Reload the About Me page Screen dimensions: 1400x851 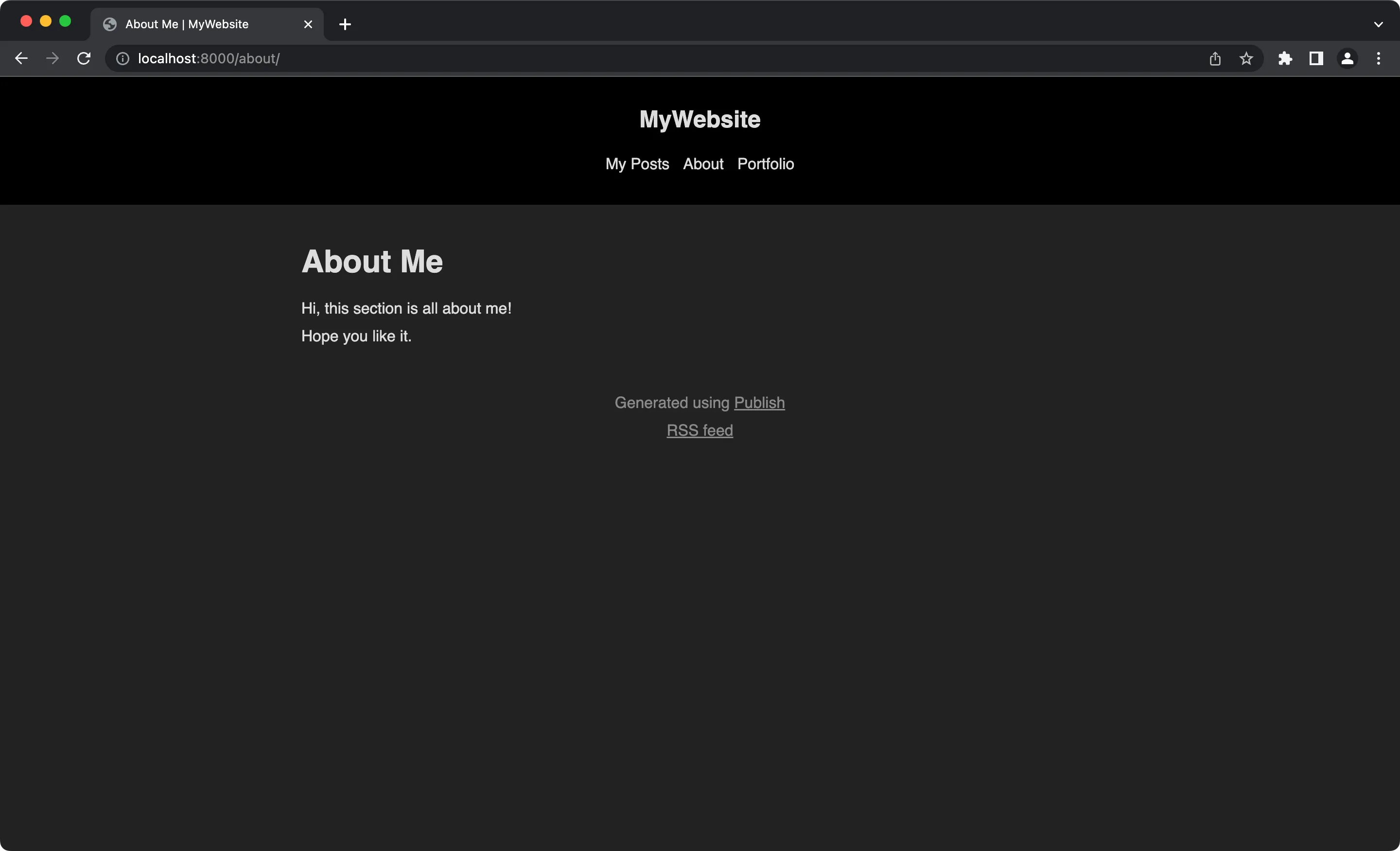(x=84, y=58)
